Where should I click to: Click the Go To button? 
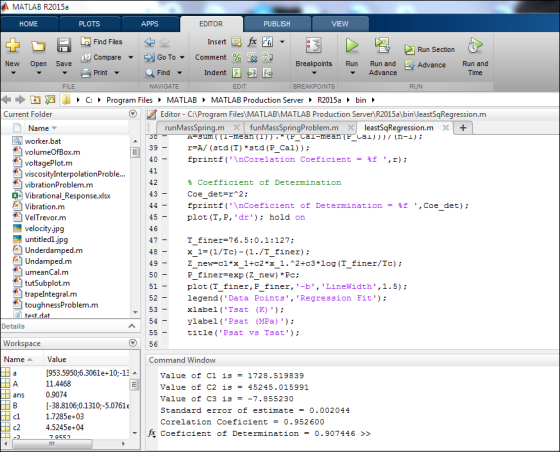(x=160, y=57)
